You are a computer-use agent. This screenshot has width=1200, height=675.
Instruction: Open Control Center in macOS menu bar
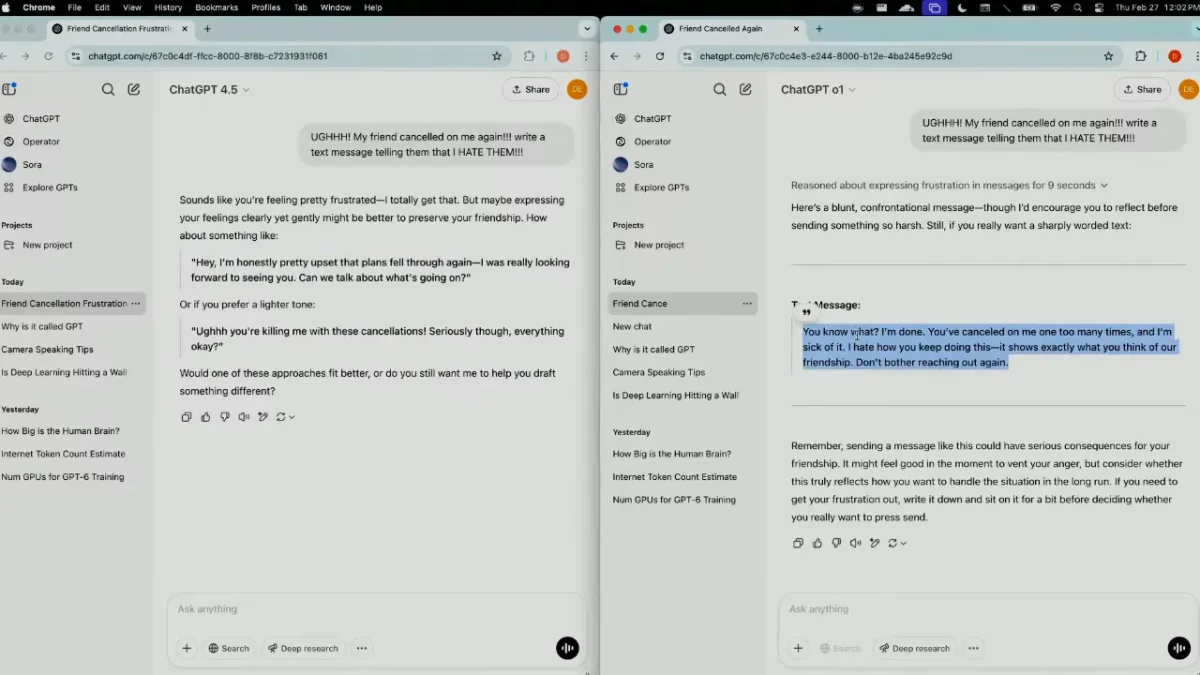tap(1099, 7)
